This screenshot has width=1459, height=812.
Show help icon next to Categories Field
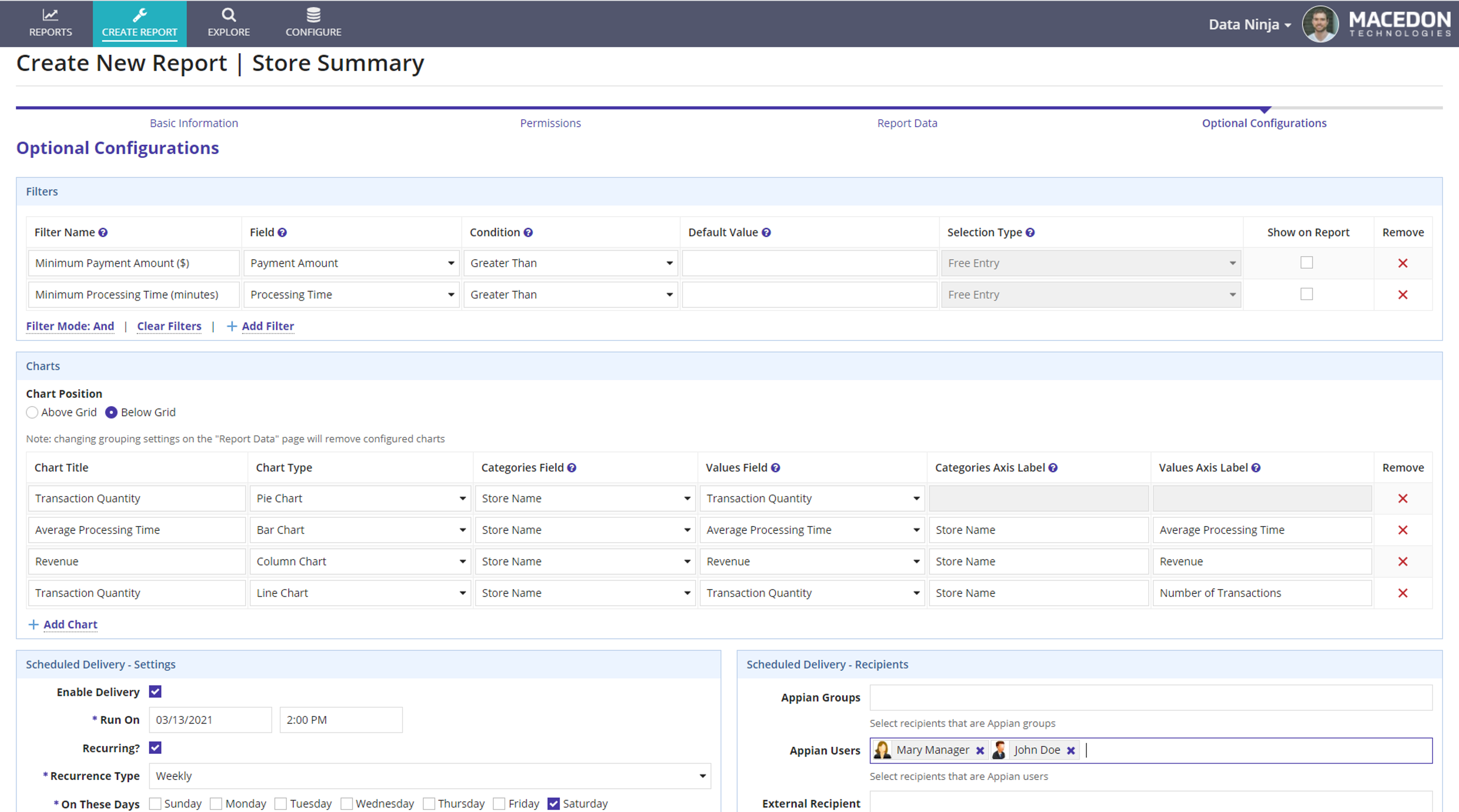point(571,468)
